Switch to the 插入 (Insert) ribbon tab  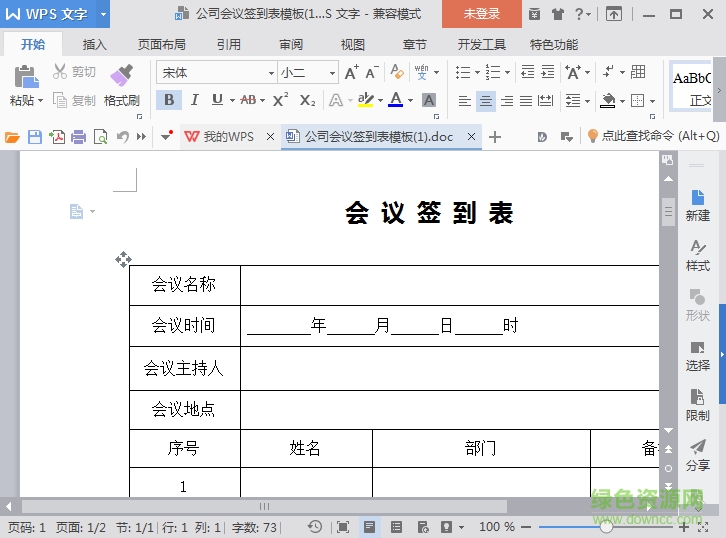coord(95,45)
